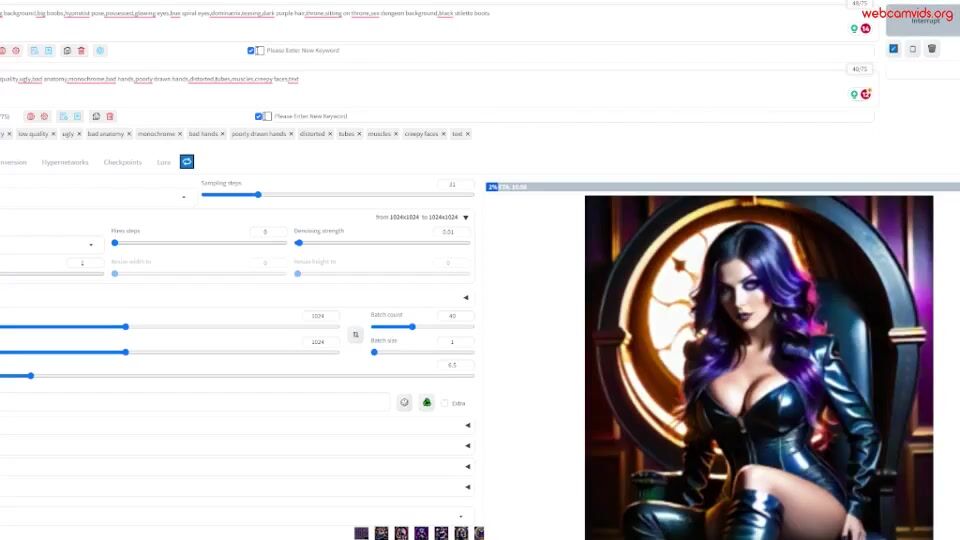960x540 pixels.
Task: Click the green lightbulb icon in positive prompt
Action: 854,28
